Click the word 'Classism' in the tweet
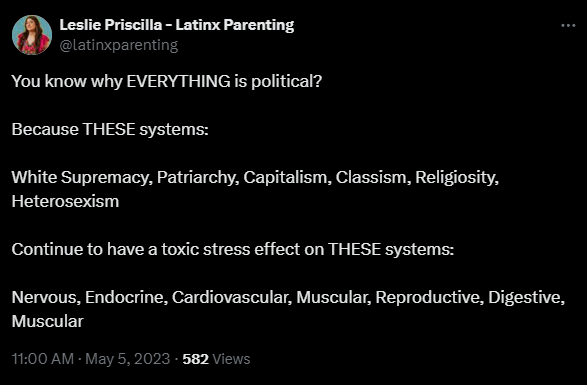This screenshot has height=385, width=587. click(371, 178)
